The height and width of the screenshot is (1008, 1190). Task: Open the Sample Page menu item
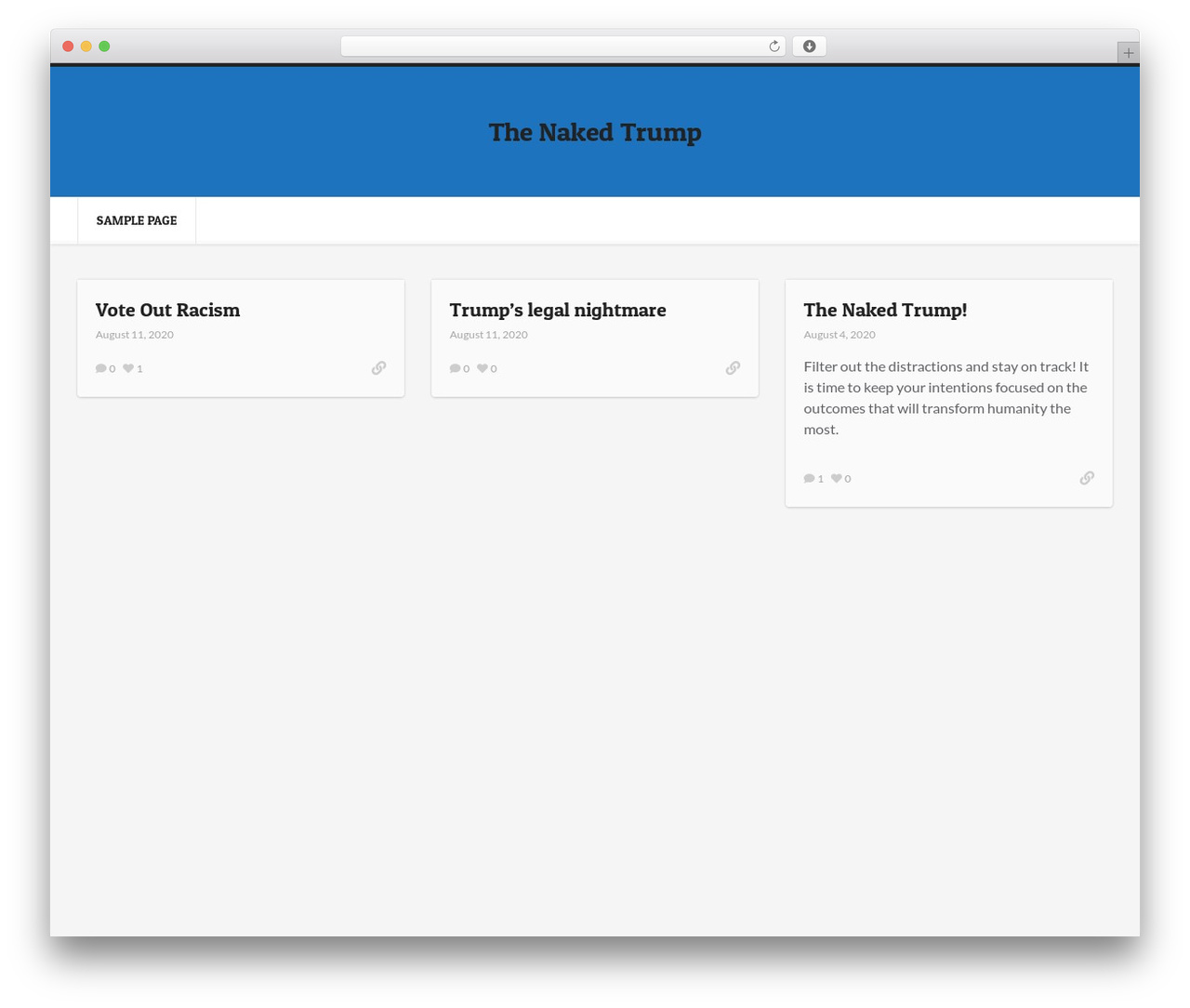(x=137, y=220)
